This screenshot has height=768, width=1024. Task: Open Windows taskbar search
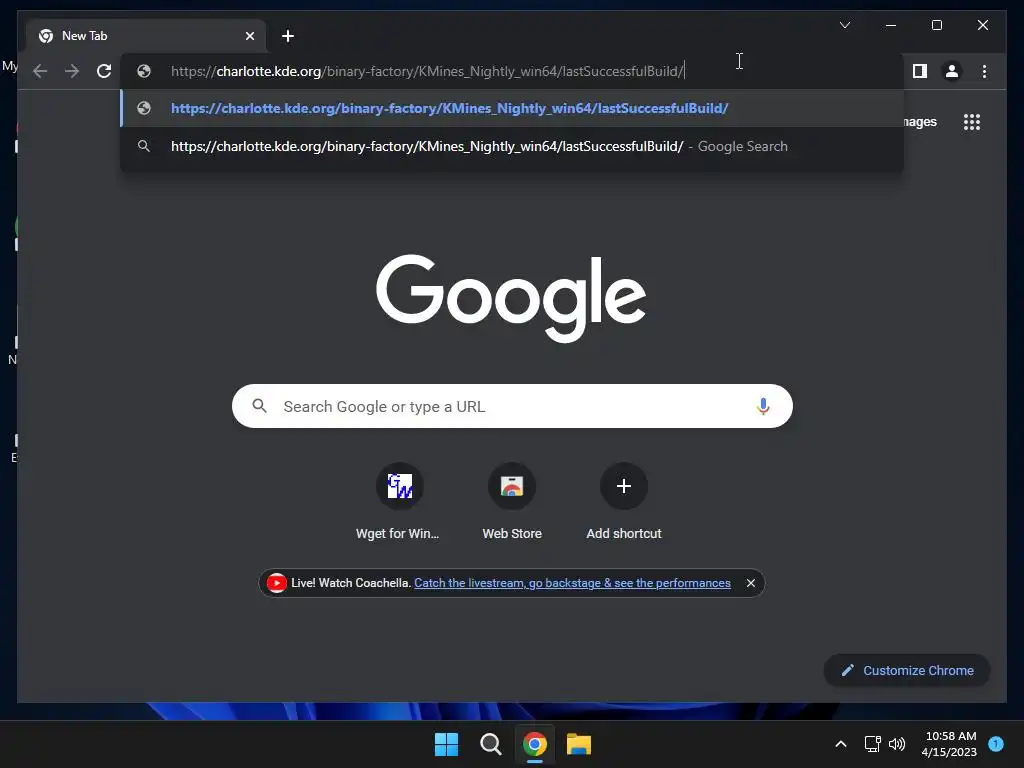(x=490, y=744)
